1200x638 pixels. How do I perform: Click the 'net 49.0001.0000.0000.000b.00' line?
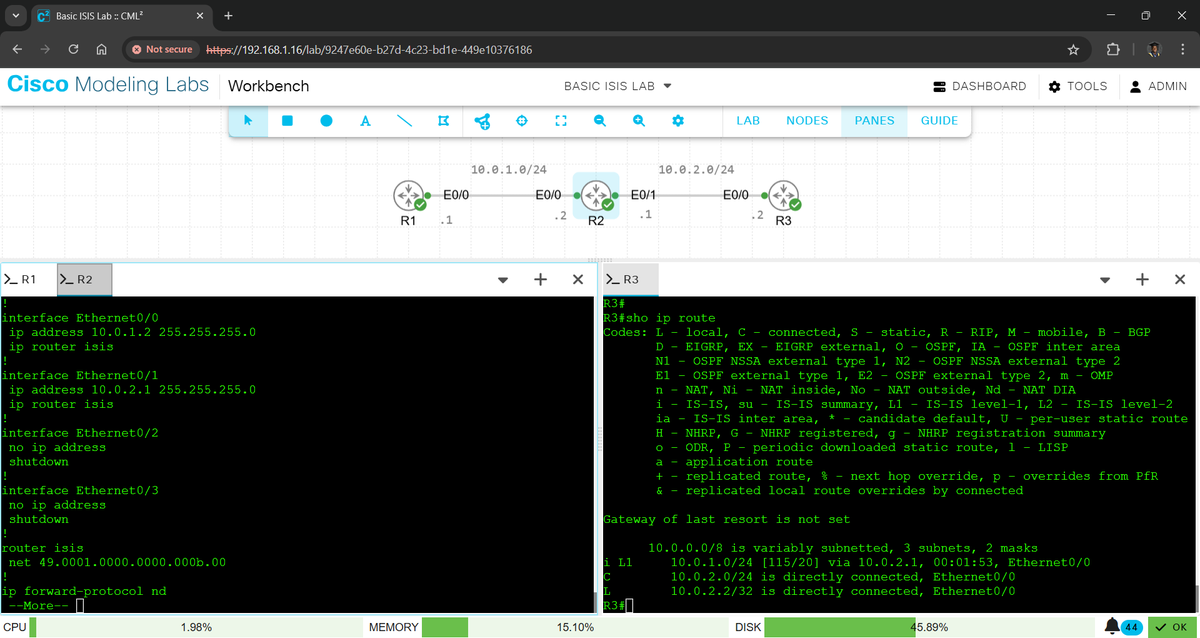click(x=118, y=562)
